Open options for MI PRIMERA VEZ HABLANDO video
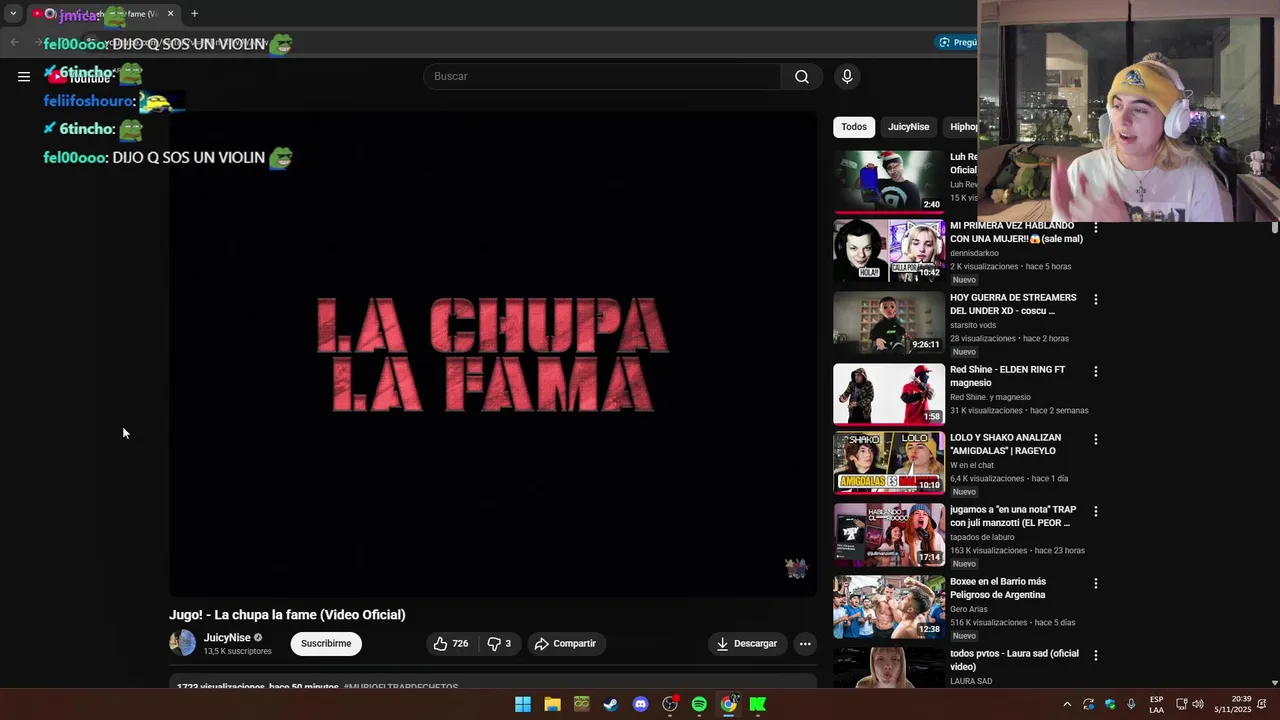 click(1096, 227)
